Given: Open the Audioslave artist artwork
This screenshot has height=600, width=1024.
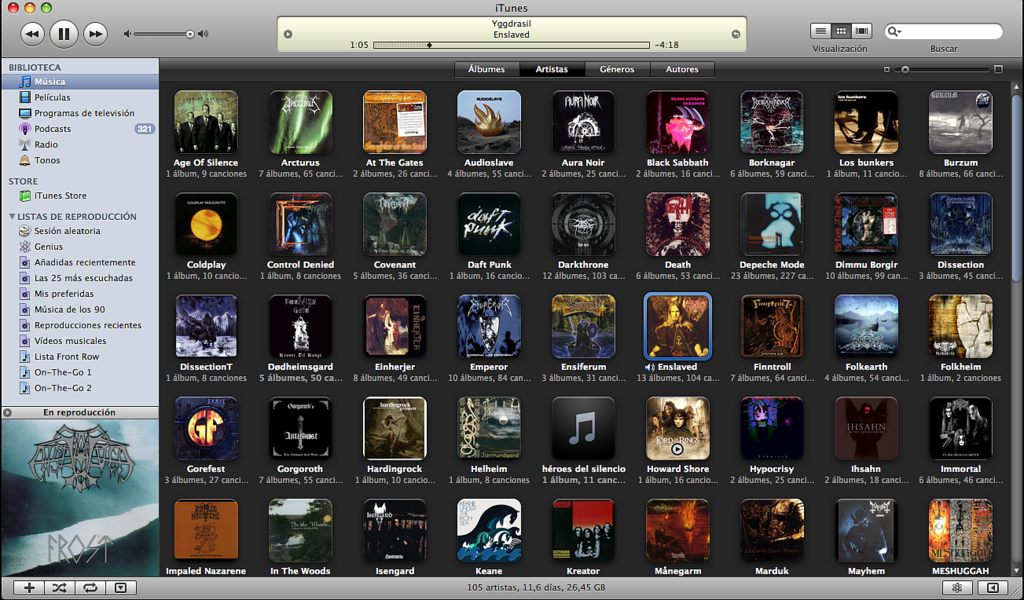Looking at the screenshot, I should (x=489, y=122).
